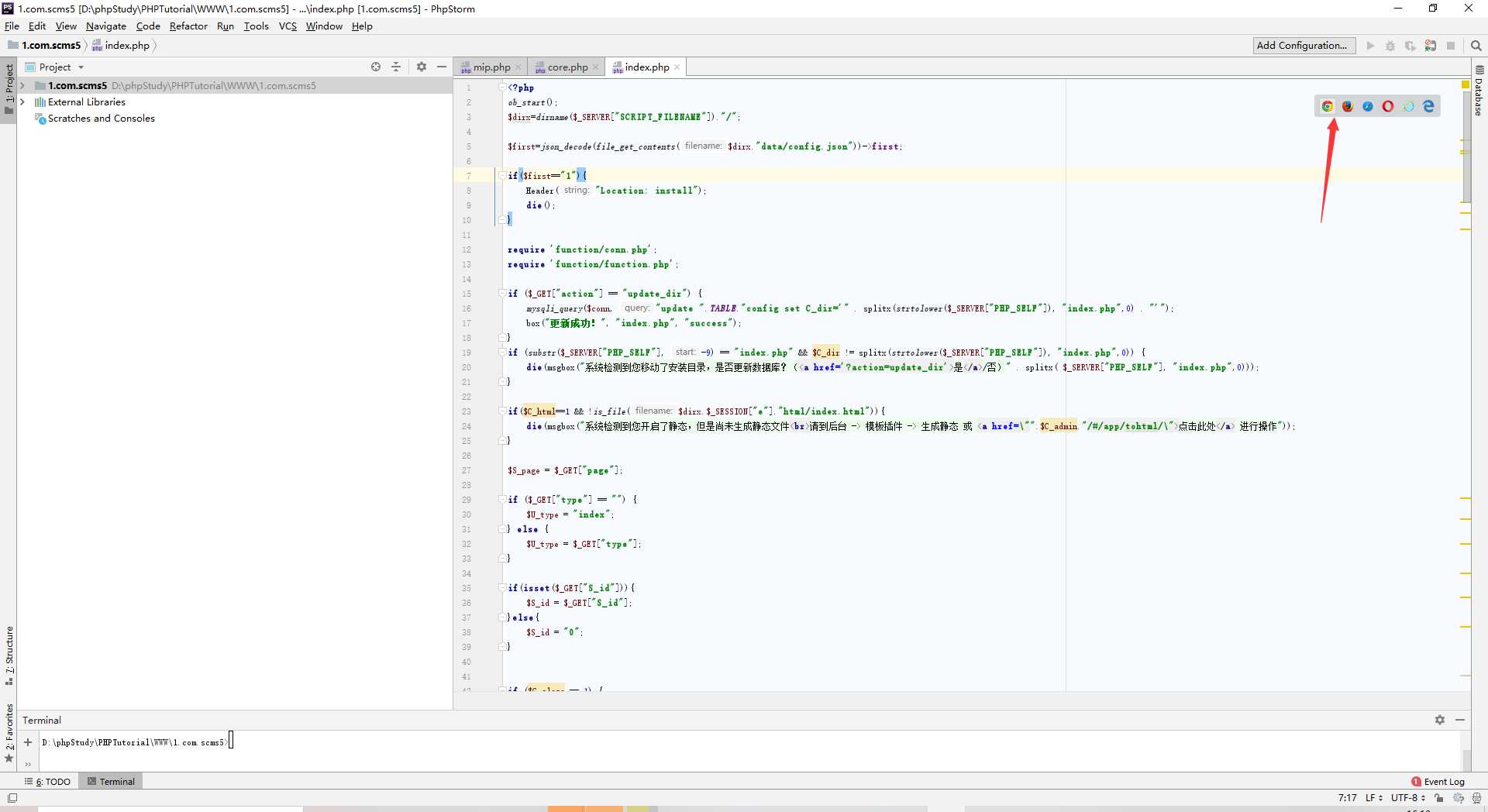Viewport: 1488px width, 812px height.
Task: Open the Event Log
Action: pos(1438,782)
